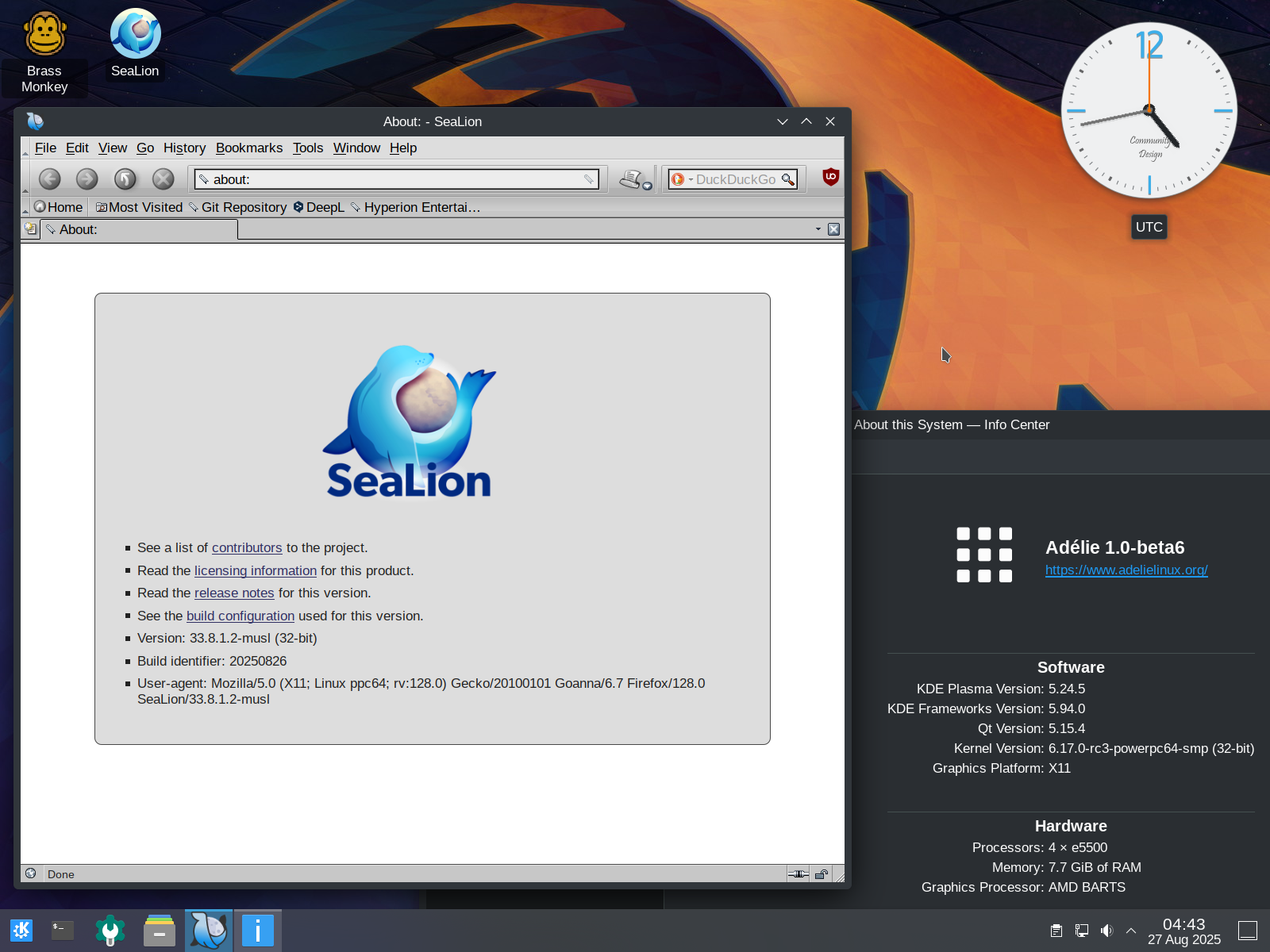
Task: Follow the release notes link
Action: point(234,593)
